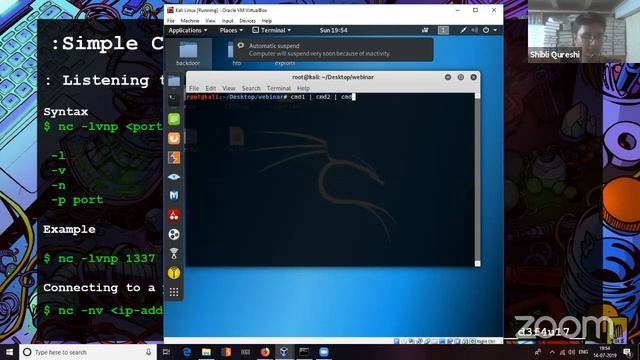
Task: Switch to Firefox on the taskbar
Action: click(x=265, y=352)
